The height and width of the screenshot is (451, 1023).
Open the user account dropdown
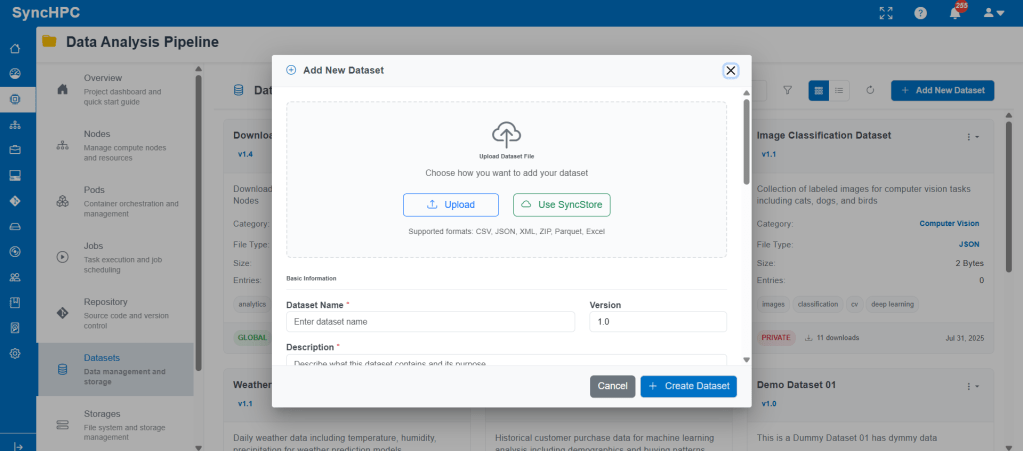[x=993, y=13]
